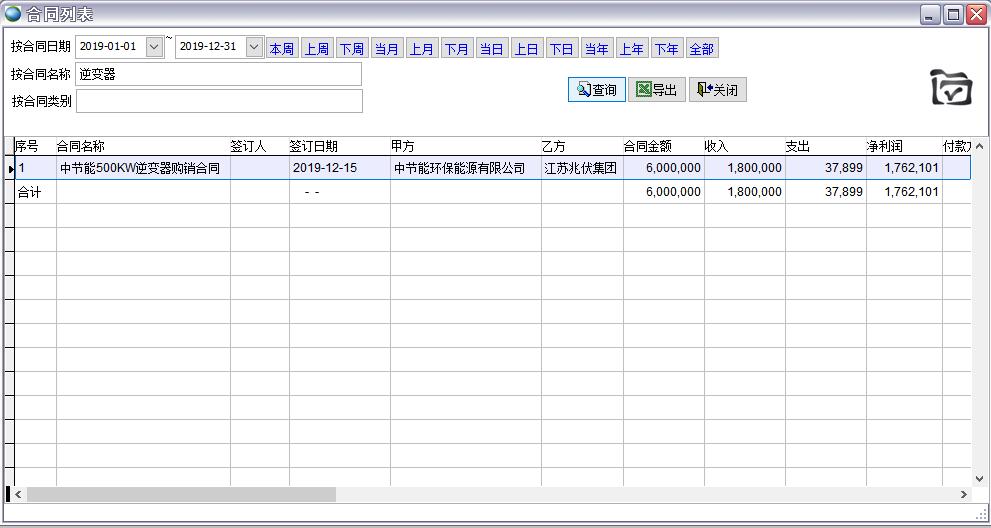
Task: Click the 导出 Excel export button
Action: (x=657, y=90)
